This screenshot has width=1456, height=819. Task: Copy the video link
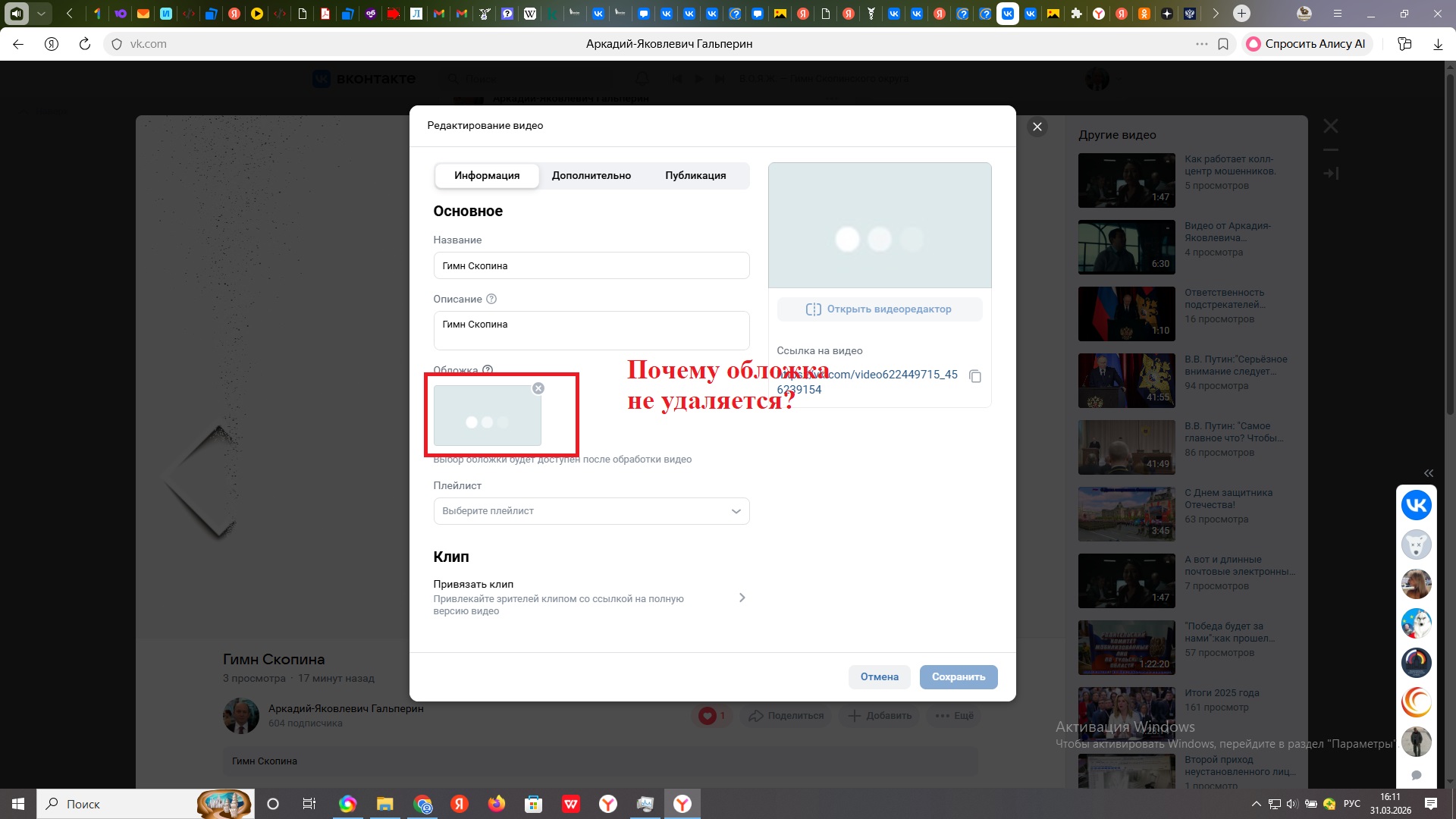click(x=975, y=377)
